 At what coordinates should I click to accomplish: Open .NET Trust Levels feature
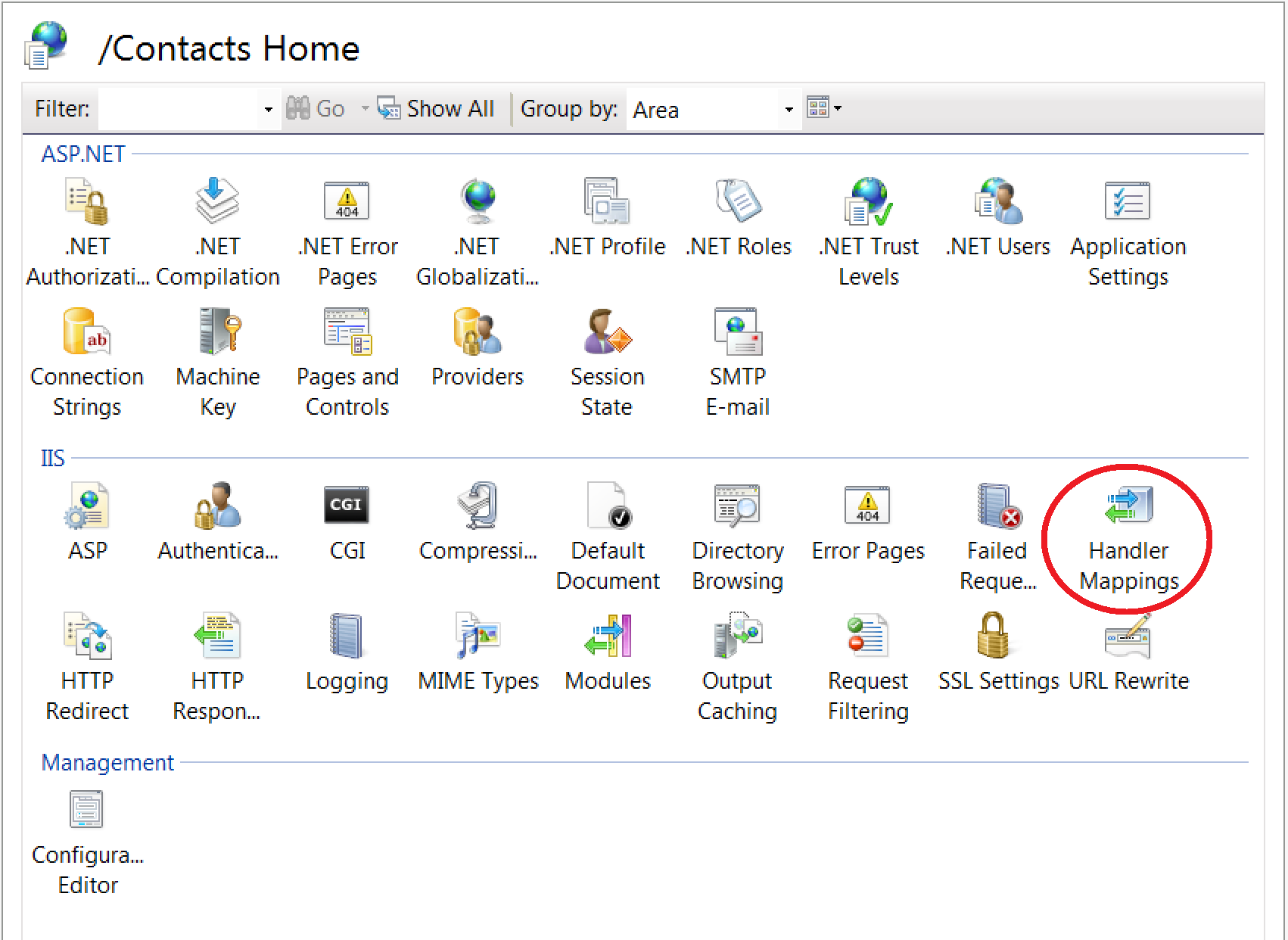coord(868,232)
